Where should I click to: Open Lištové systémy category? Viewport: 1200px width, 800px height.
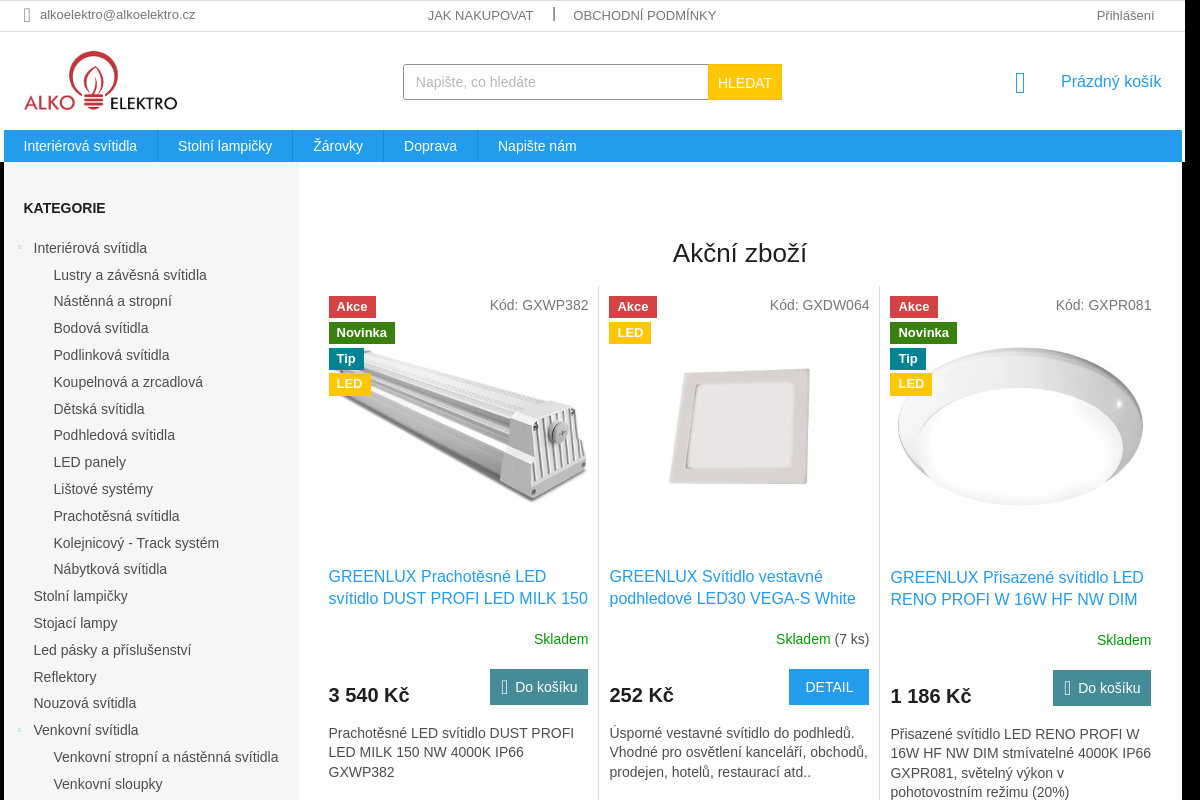103,489
